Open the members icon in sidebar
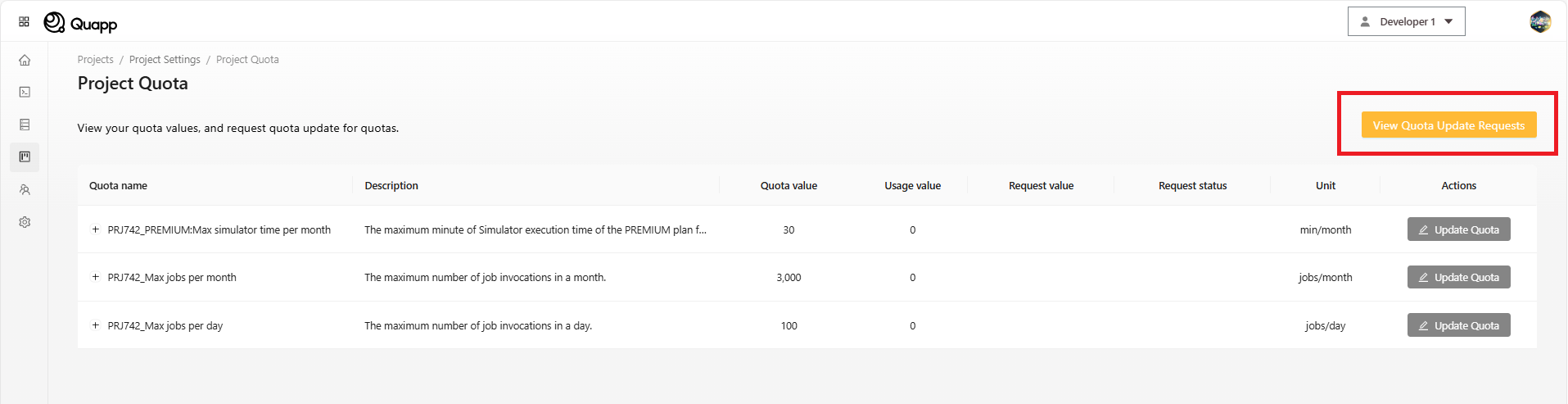Screen dimensions: 1568x404 coord(25,189)
